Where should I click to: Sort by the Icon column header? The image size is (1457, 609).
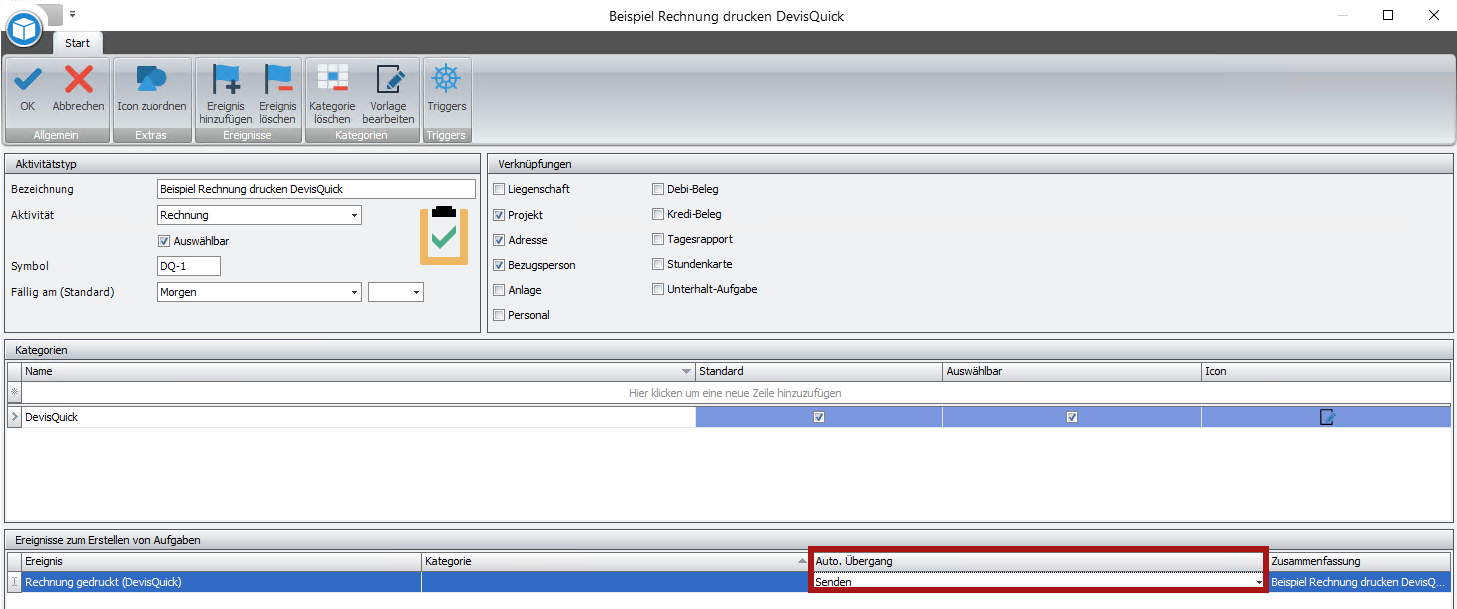click(1326, 371)
